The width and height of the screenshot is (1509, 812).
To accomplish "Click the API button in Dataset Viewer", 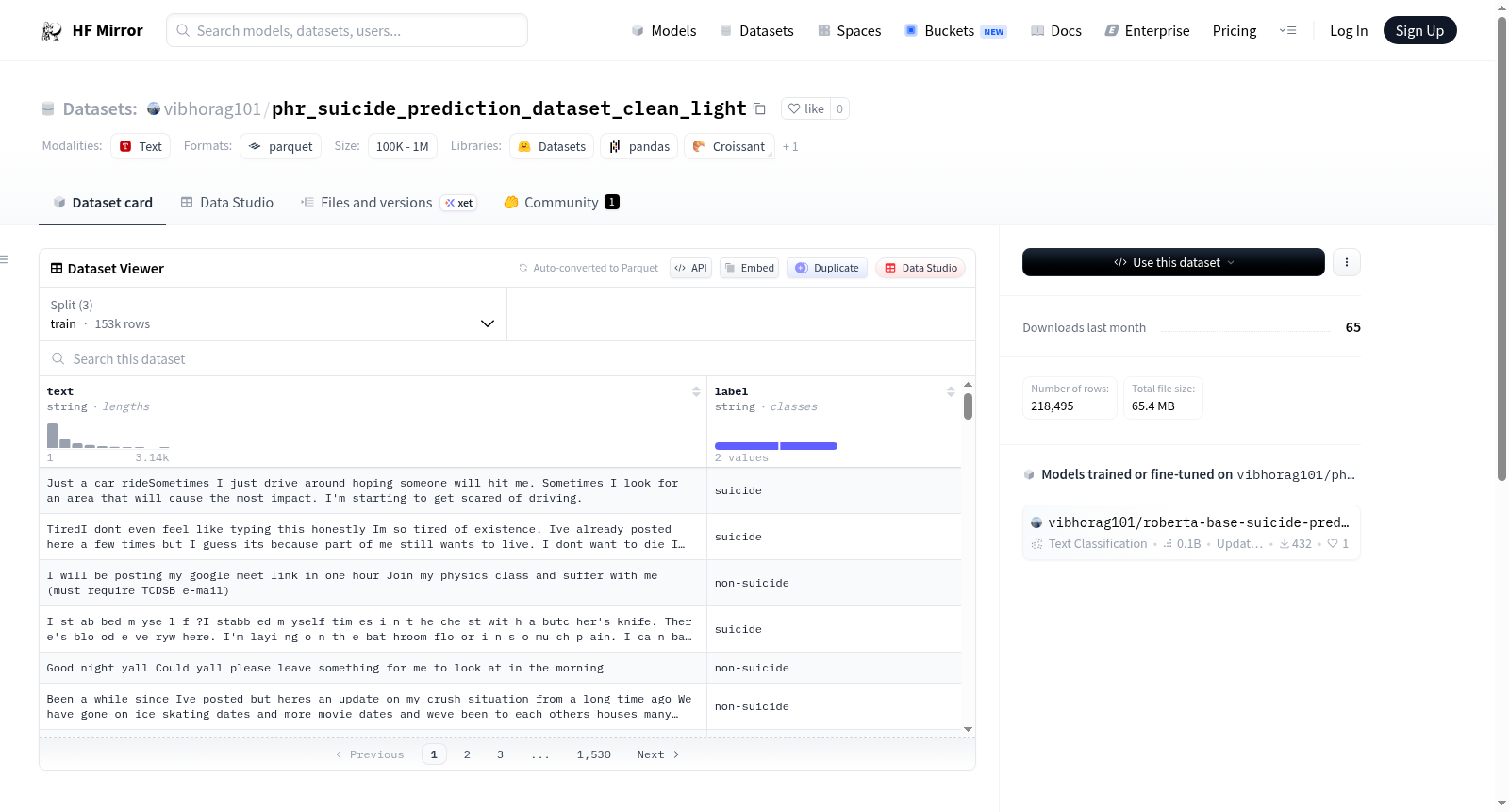I will [690, 268].
